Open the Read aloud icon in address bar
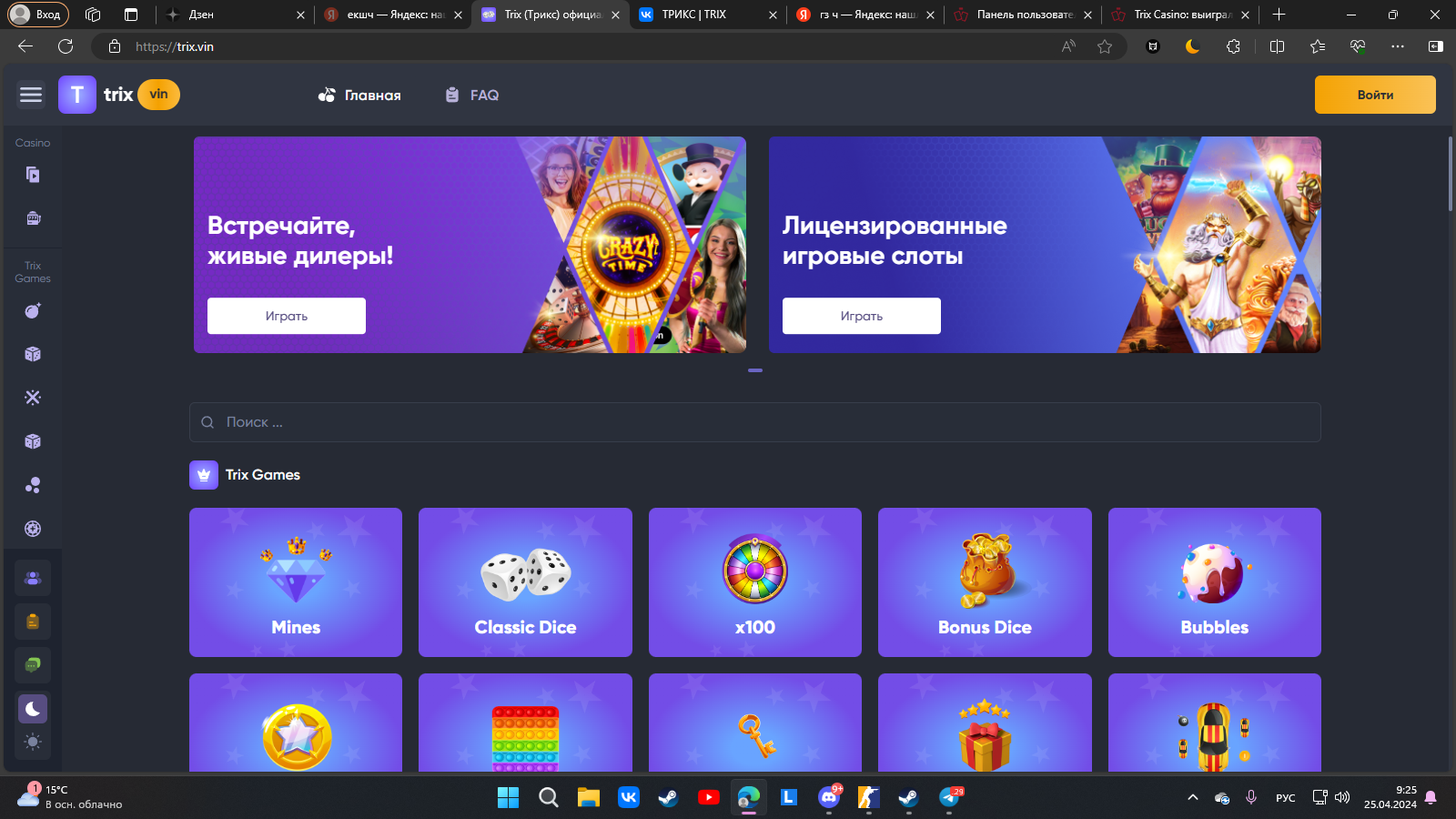Image resolution: width=1456 pixels, height=819 pixels. [1068, 46]
